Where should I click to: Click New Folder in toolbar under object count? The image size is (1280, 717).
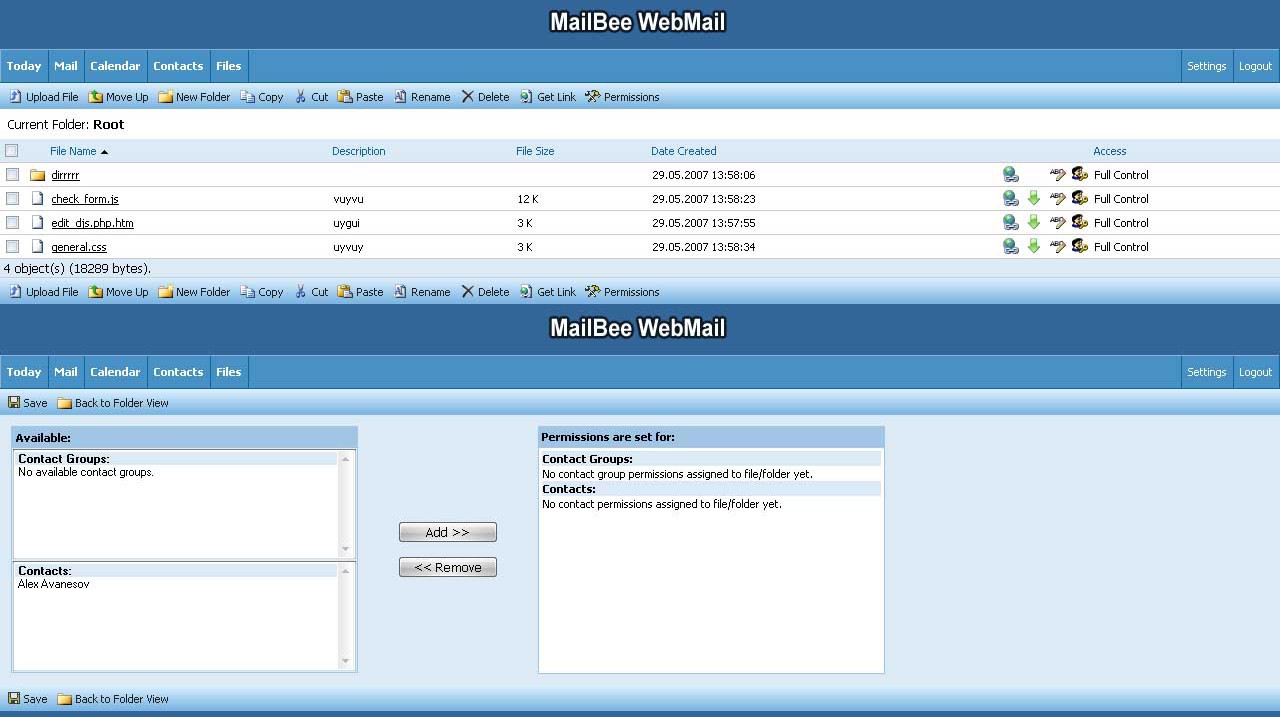(194, 292)
